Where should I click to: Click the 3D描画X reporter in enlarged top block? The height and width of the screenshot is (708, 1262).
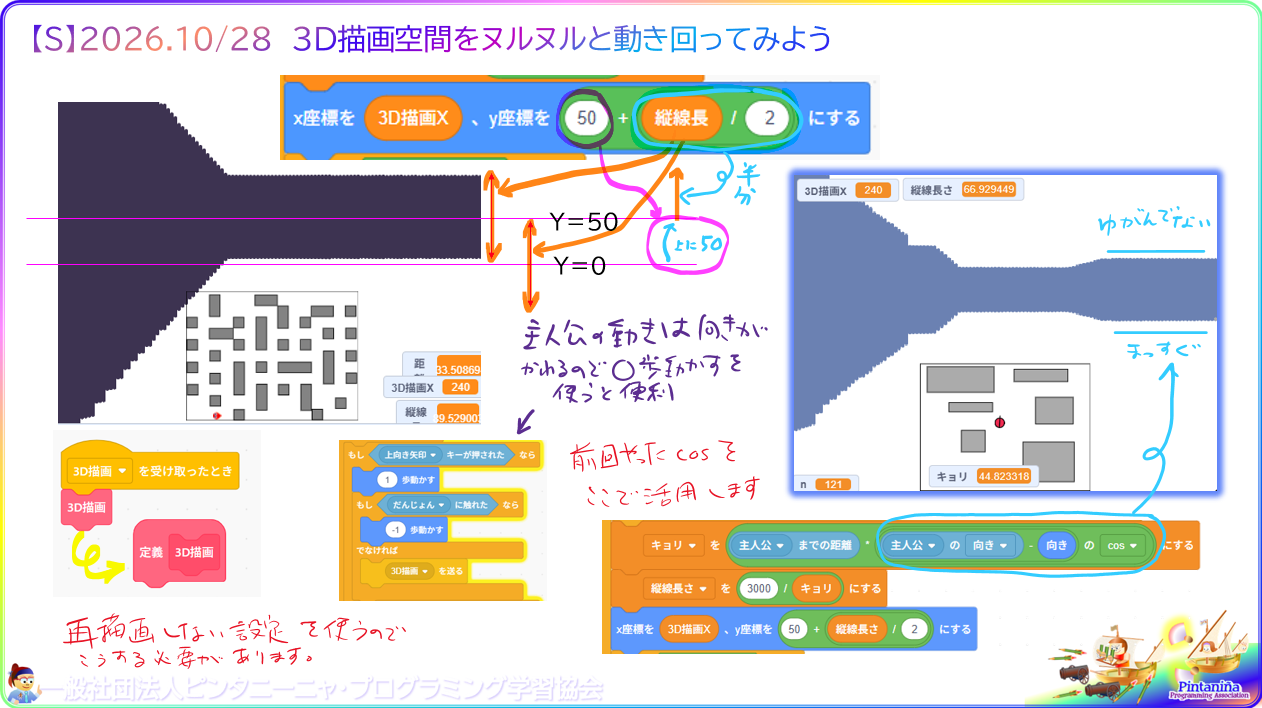(x=413, y=118)
